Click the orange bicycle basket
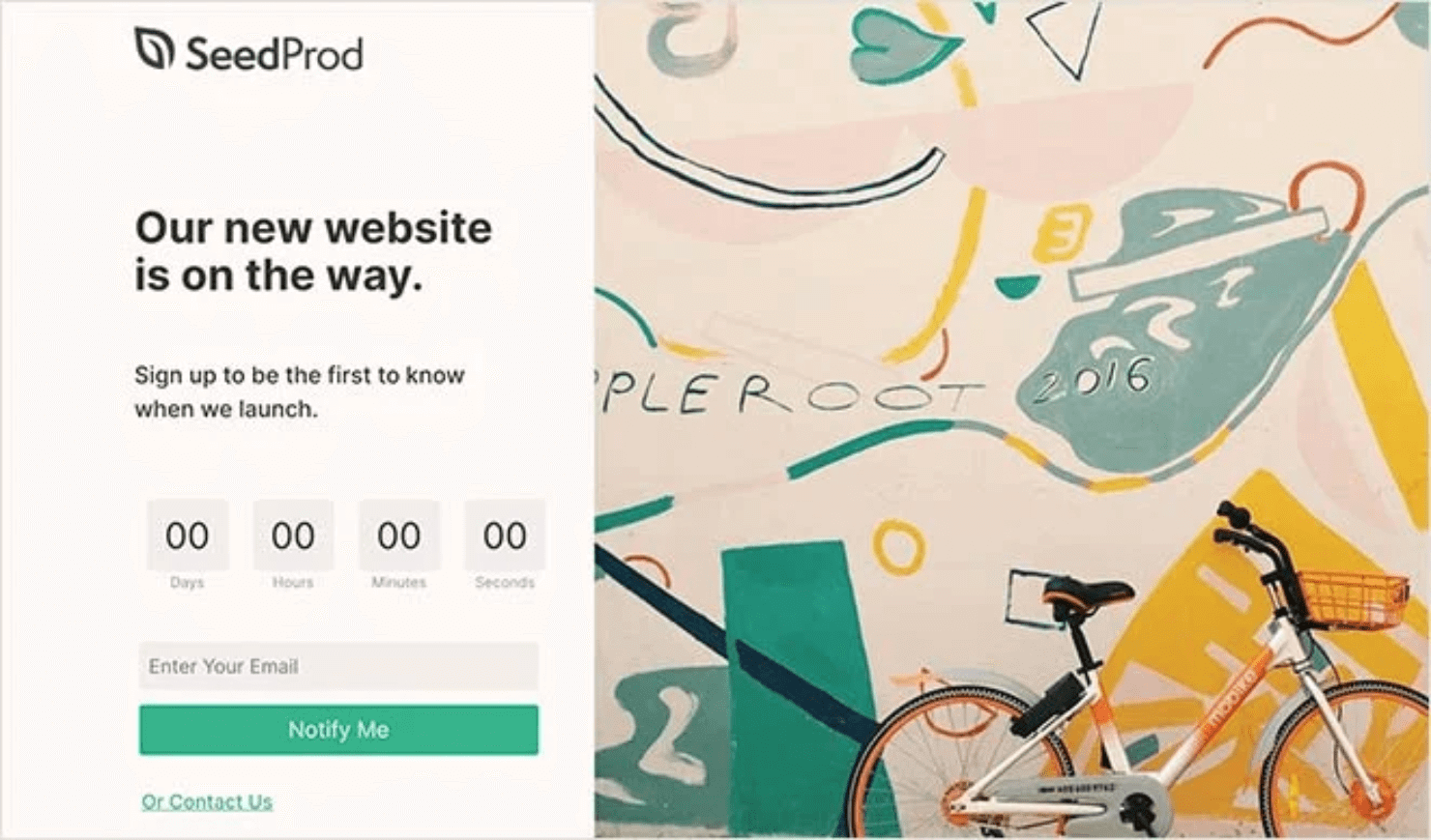This screenshot has width=1431, height=840. click(1352, 597)
